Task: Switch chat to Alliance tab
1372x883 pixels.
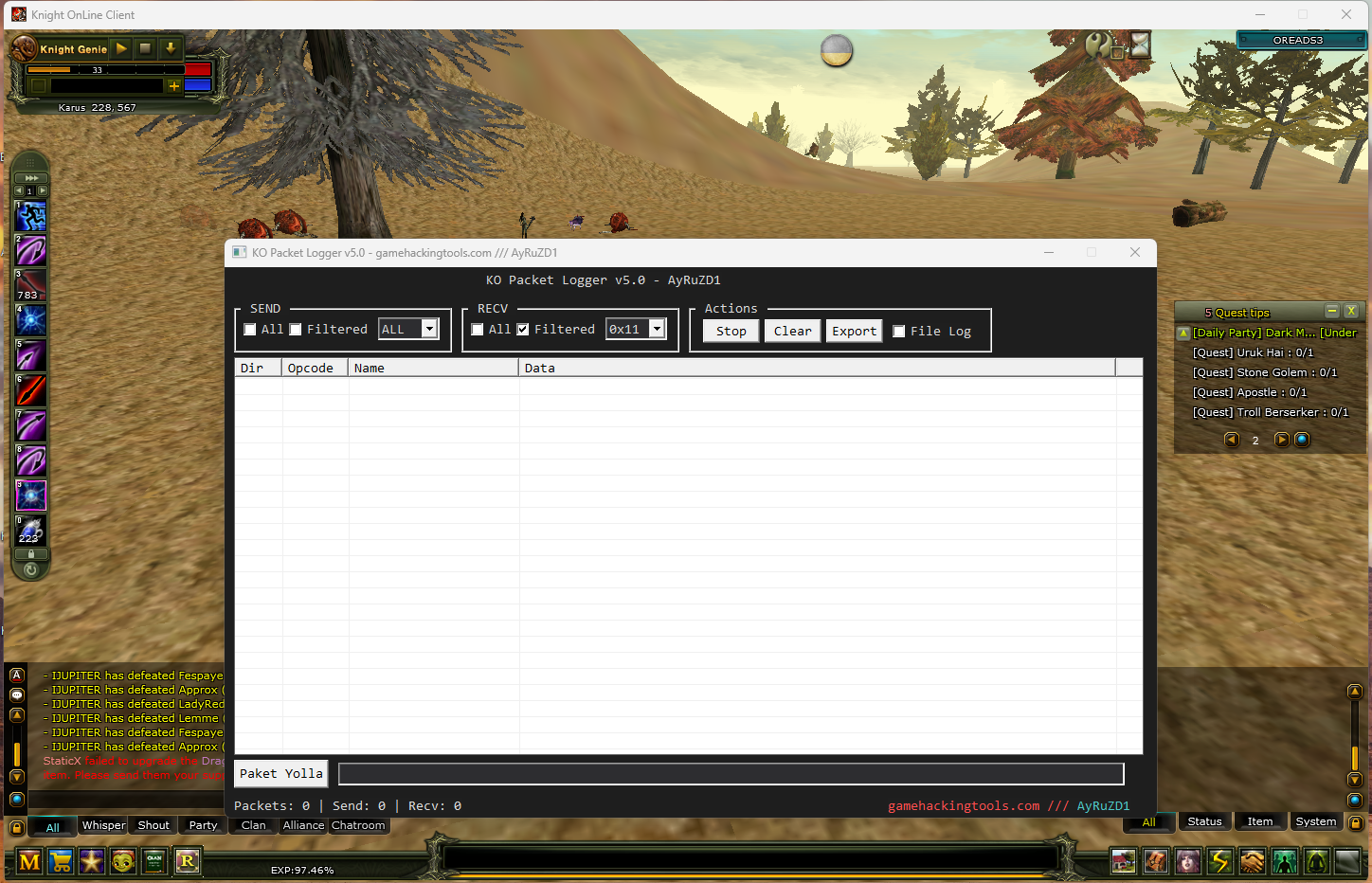Action: [x=304, y=825]
